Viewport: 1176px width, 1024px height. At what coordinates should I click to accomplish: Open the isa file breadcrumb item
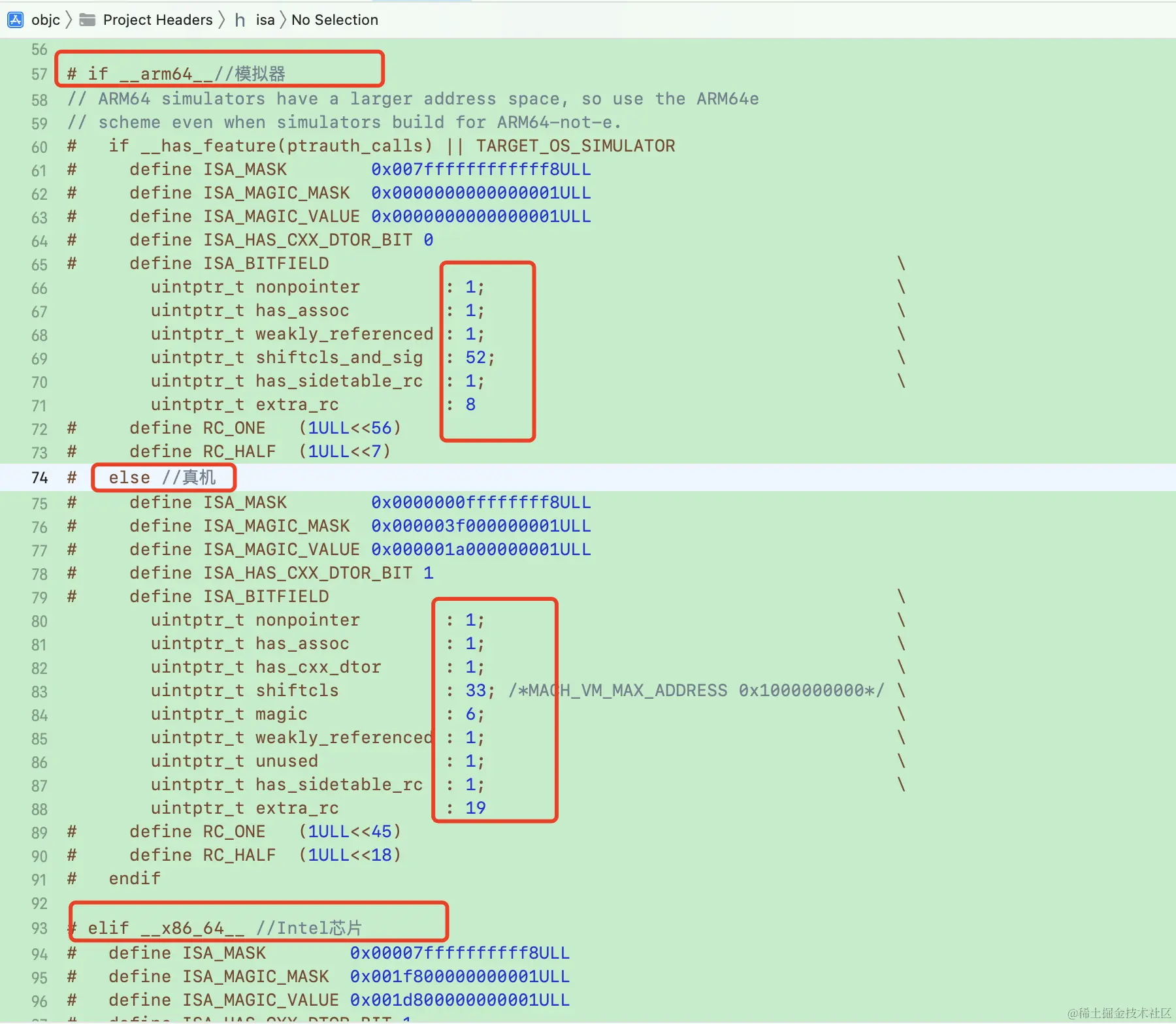(265, 20)
